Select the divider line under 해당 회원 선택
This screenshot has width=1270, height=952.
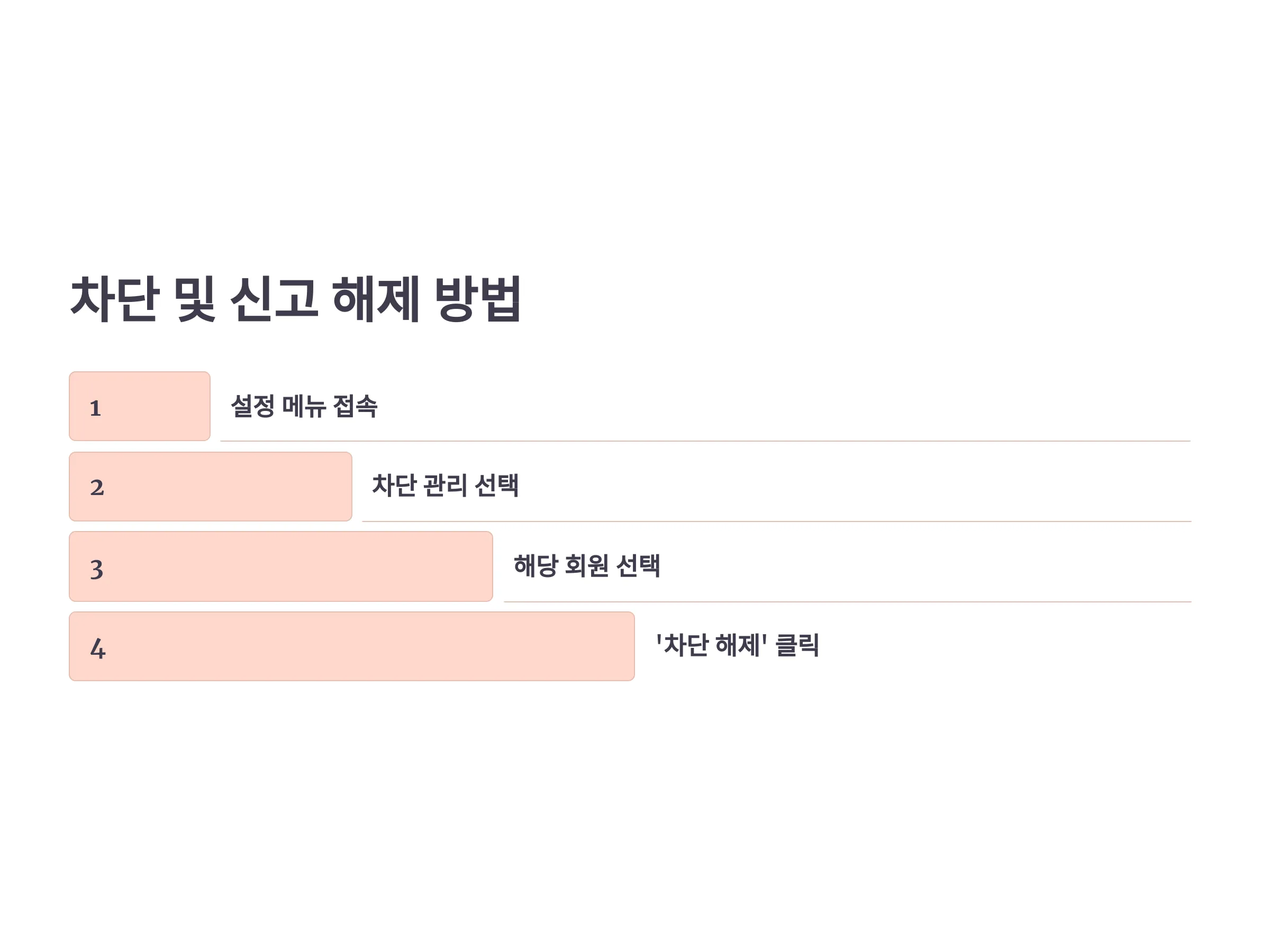coord(848,602)
